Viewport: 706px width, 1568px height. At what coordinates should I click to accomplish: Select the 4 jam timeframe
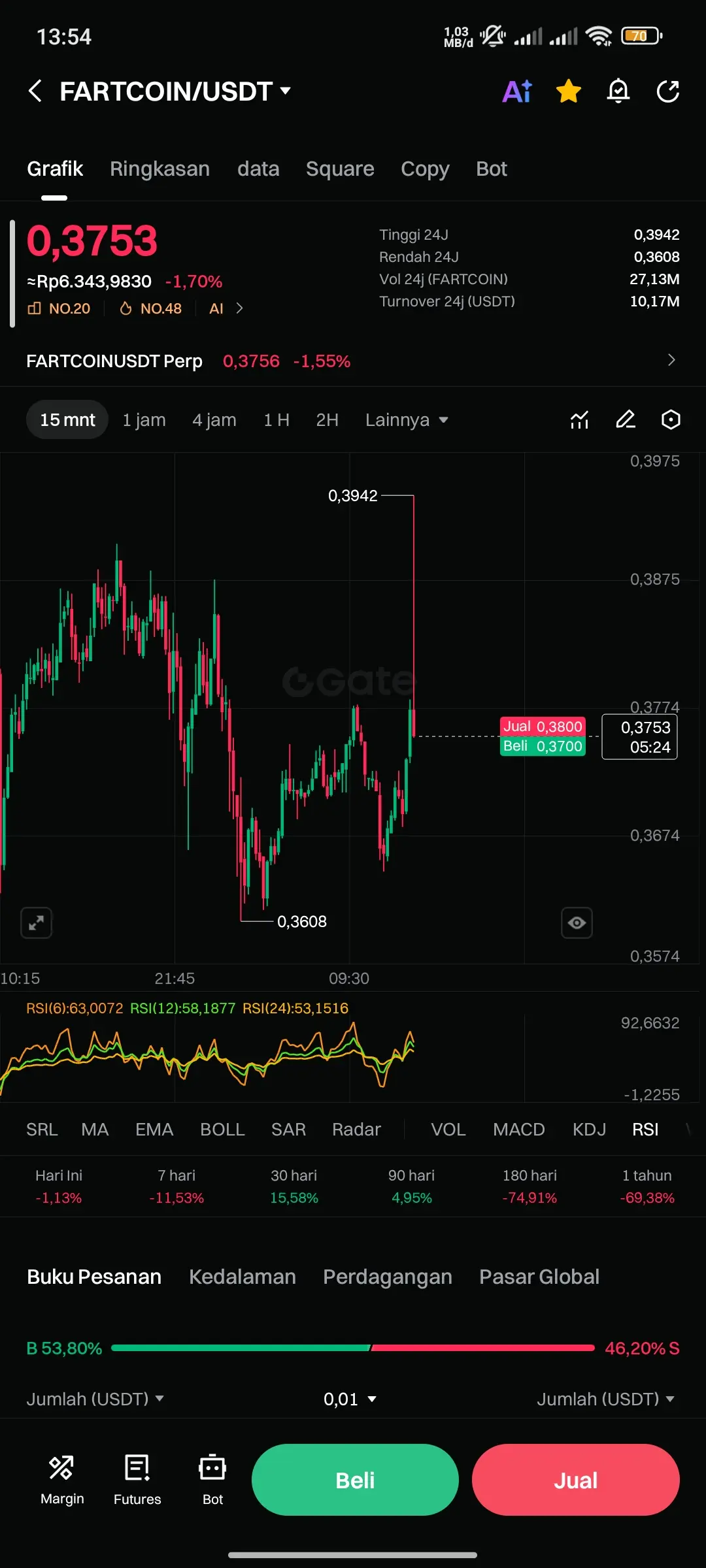point(214,419)
